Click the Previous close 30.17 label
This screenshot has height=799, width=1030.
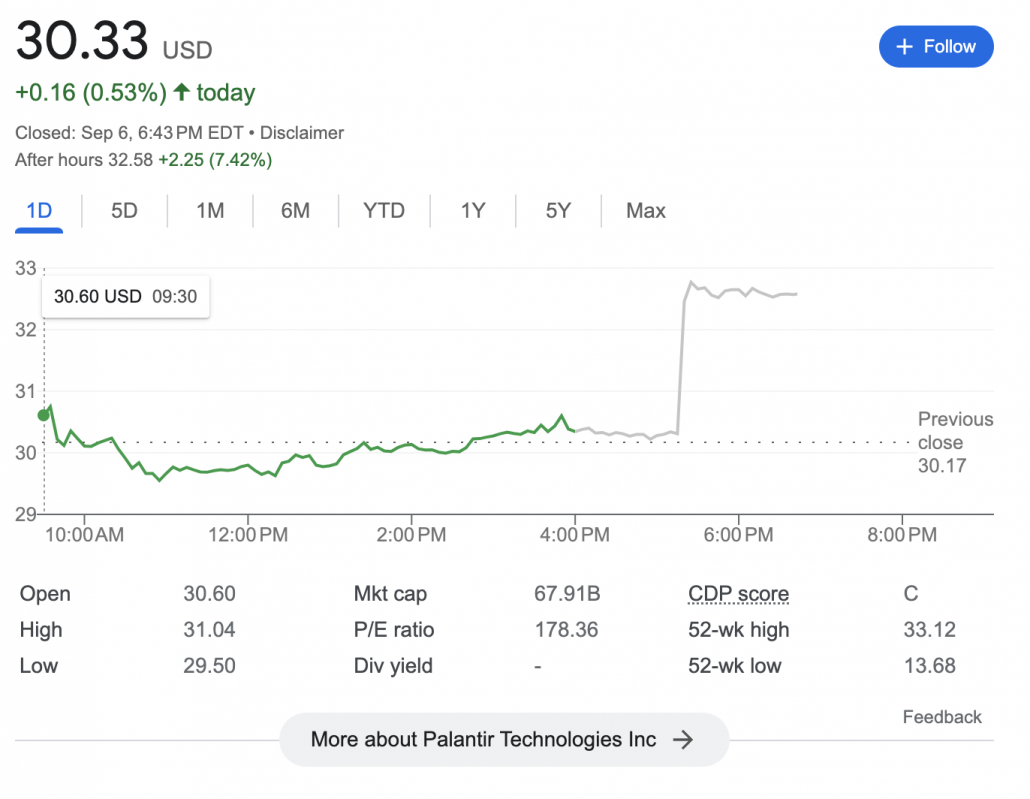pos(955,442)
